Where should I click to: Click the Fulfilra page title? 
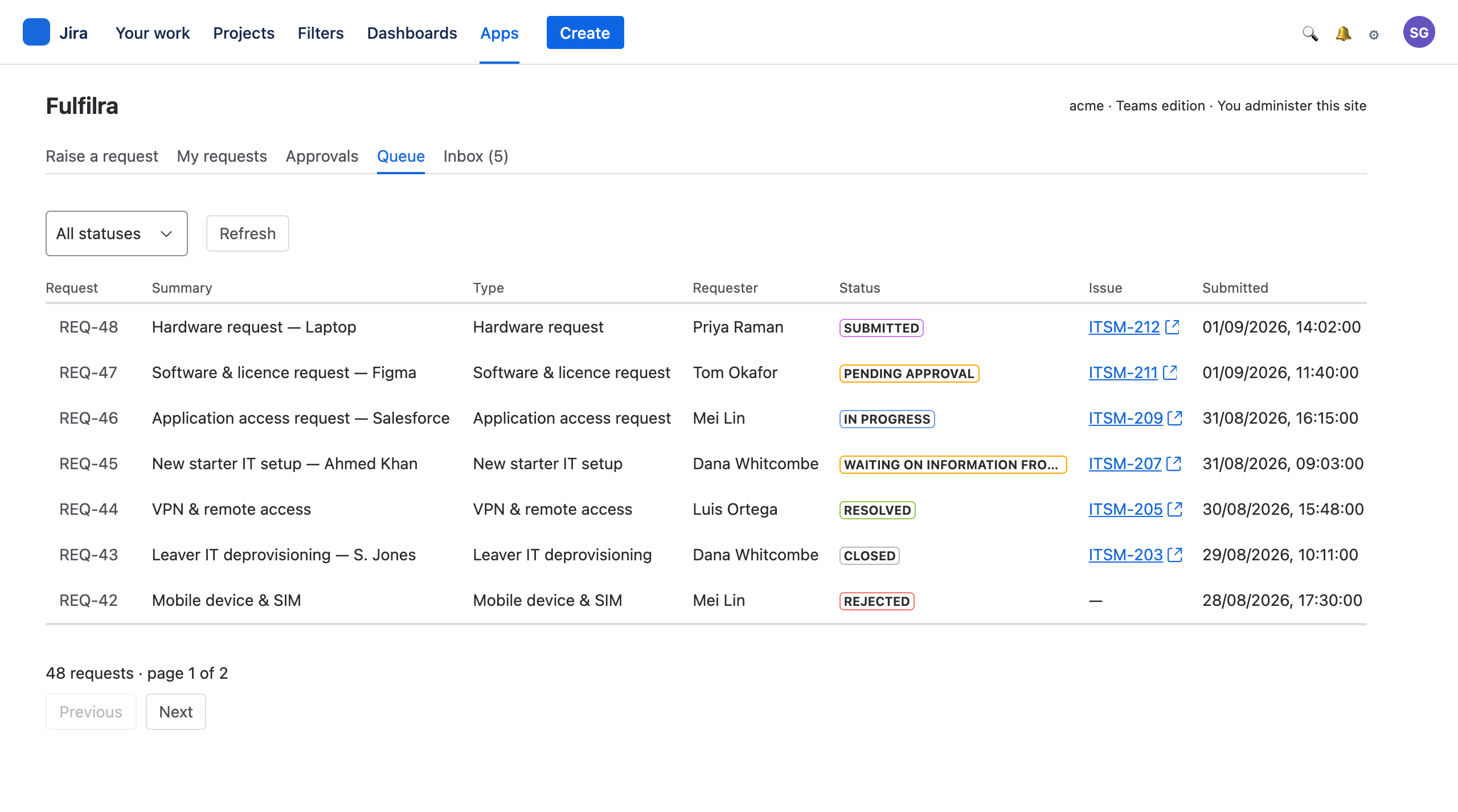(82, 106)
